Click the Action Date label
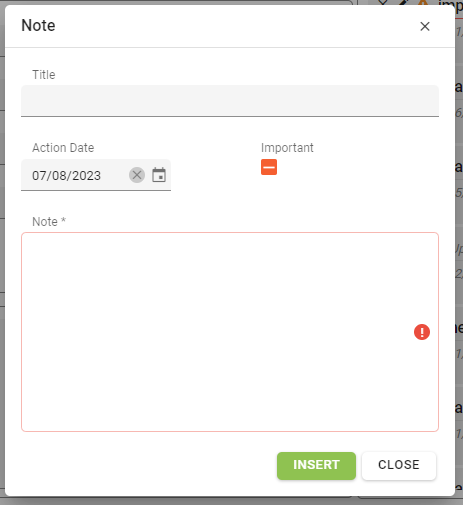 pyautogui.click(x=63, y=148)
